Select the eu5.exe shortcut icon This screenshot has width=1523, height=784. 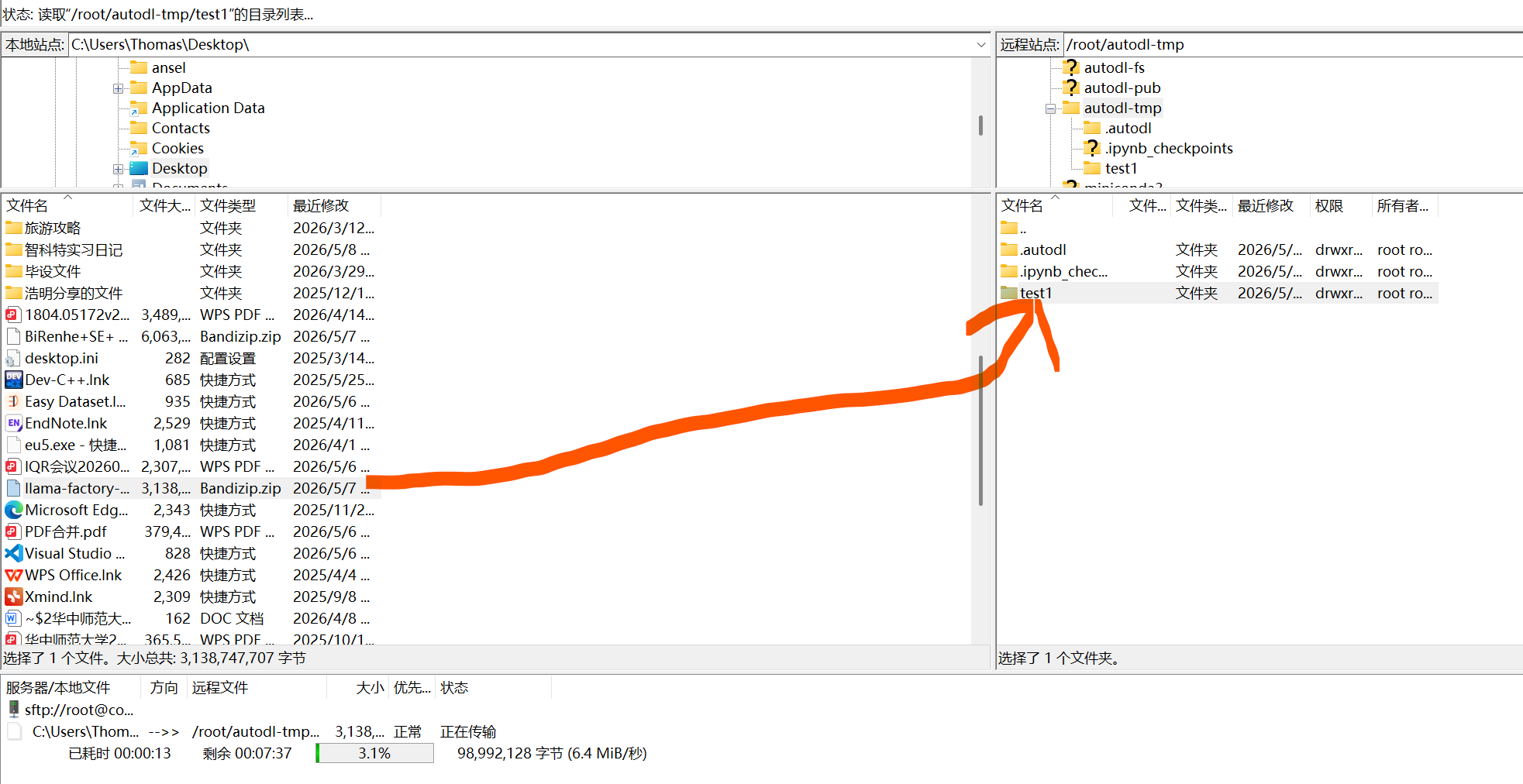13,445
